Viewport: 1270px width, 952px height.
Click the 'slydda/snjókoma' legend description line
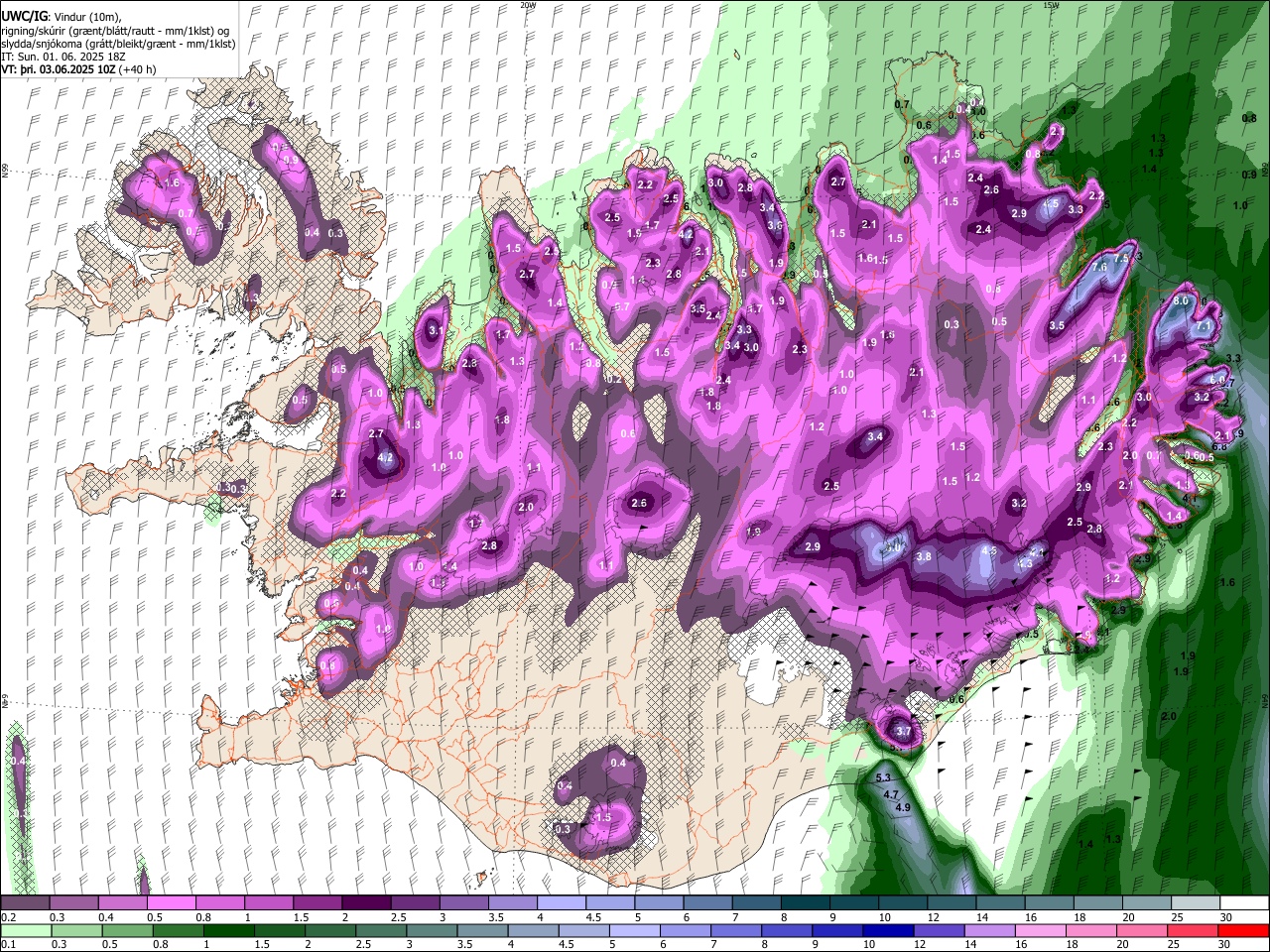pos(117,44)
